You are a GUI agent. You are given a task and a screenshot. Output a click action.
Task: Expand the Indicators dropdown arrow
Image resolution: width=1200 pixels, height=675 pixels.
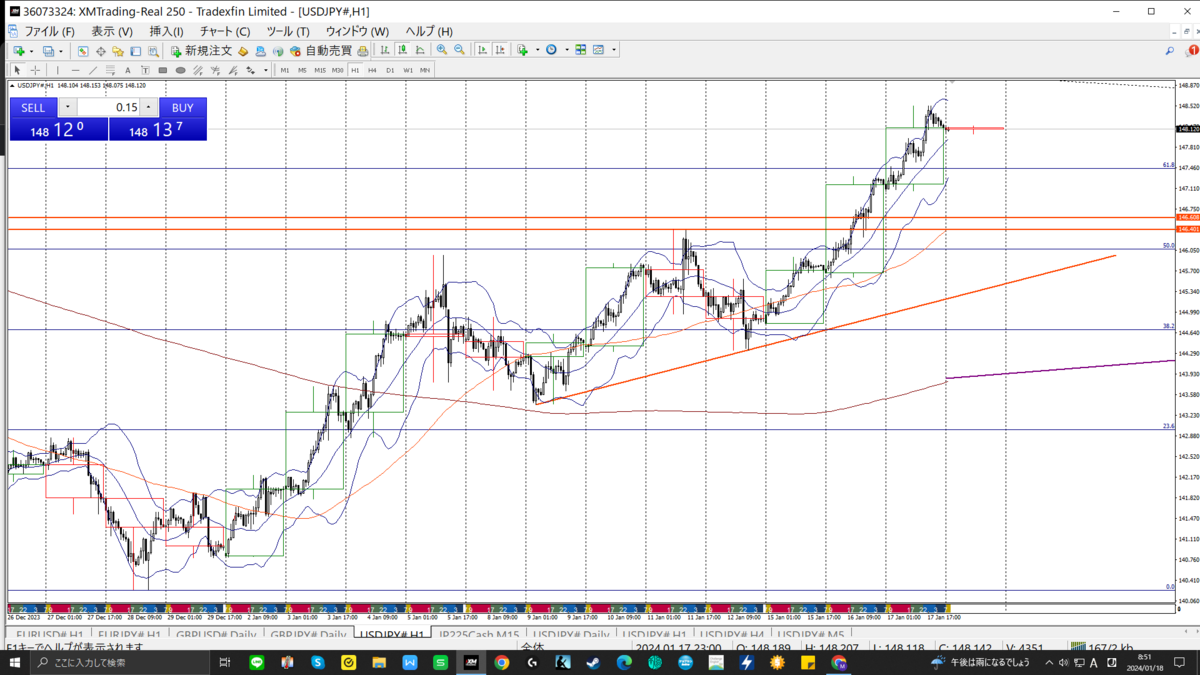point(537,50)
